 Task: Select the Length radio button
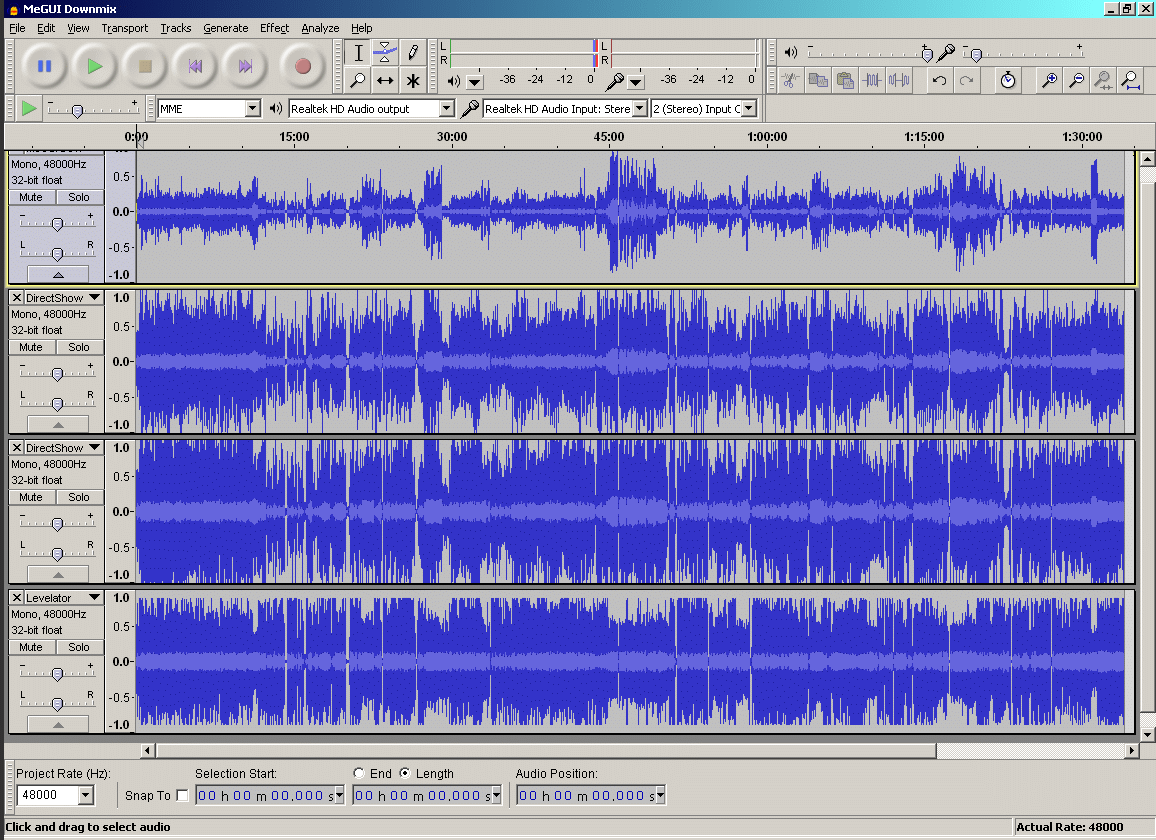(405, 773)
